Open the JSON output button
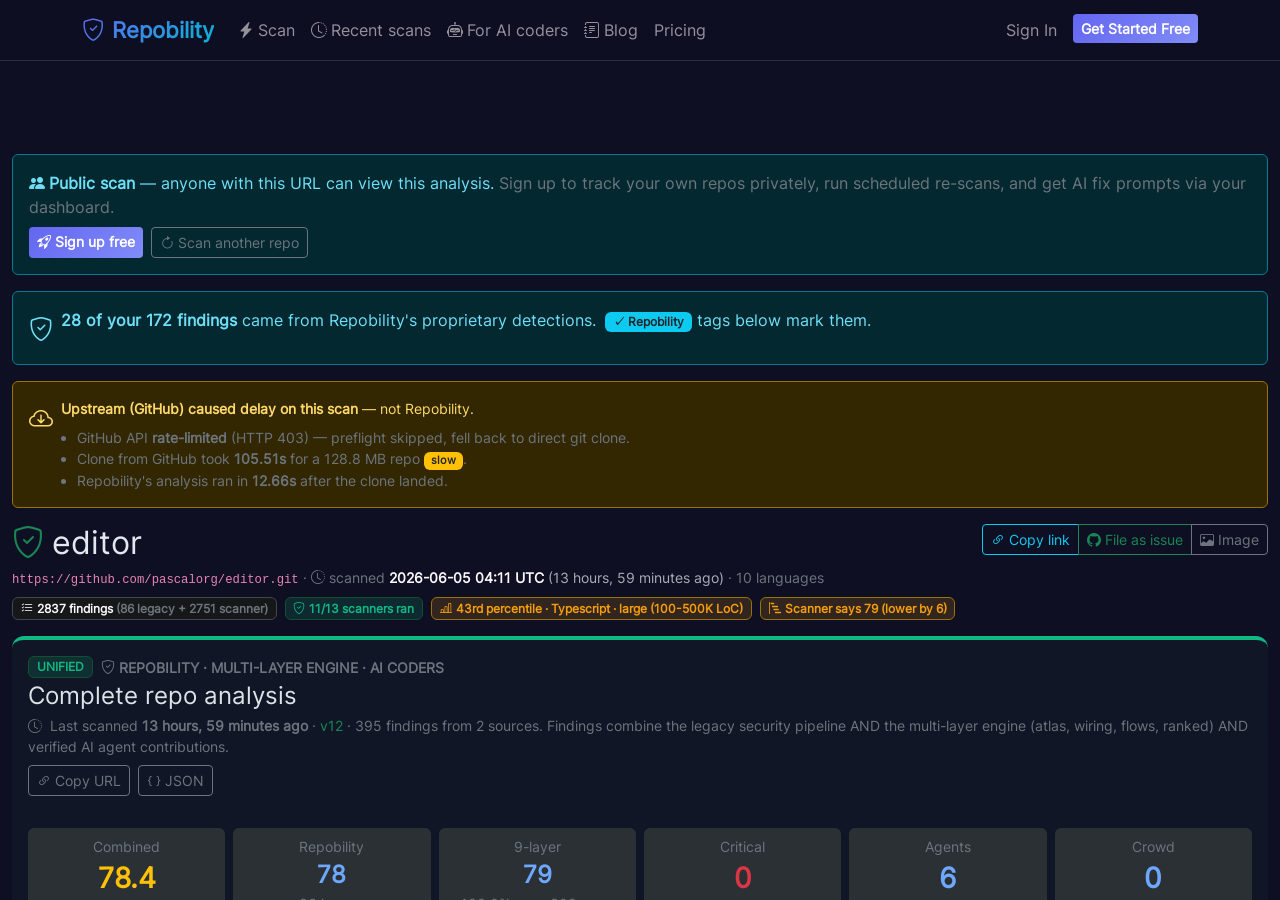1280x900 pixels. 175,781
